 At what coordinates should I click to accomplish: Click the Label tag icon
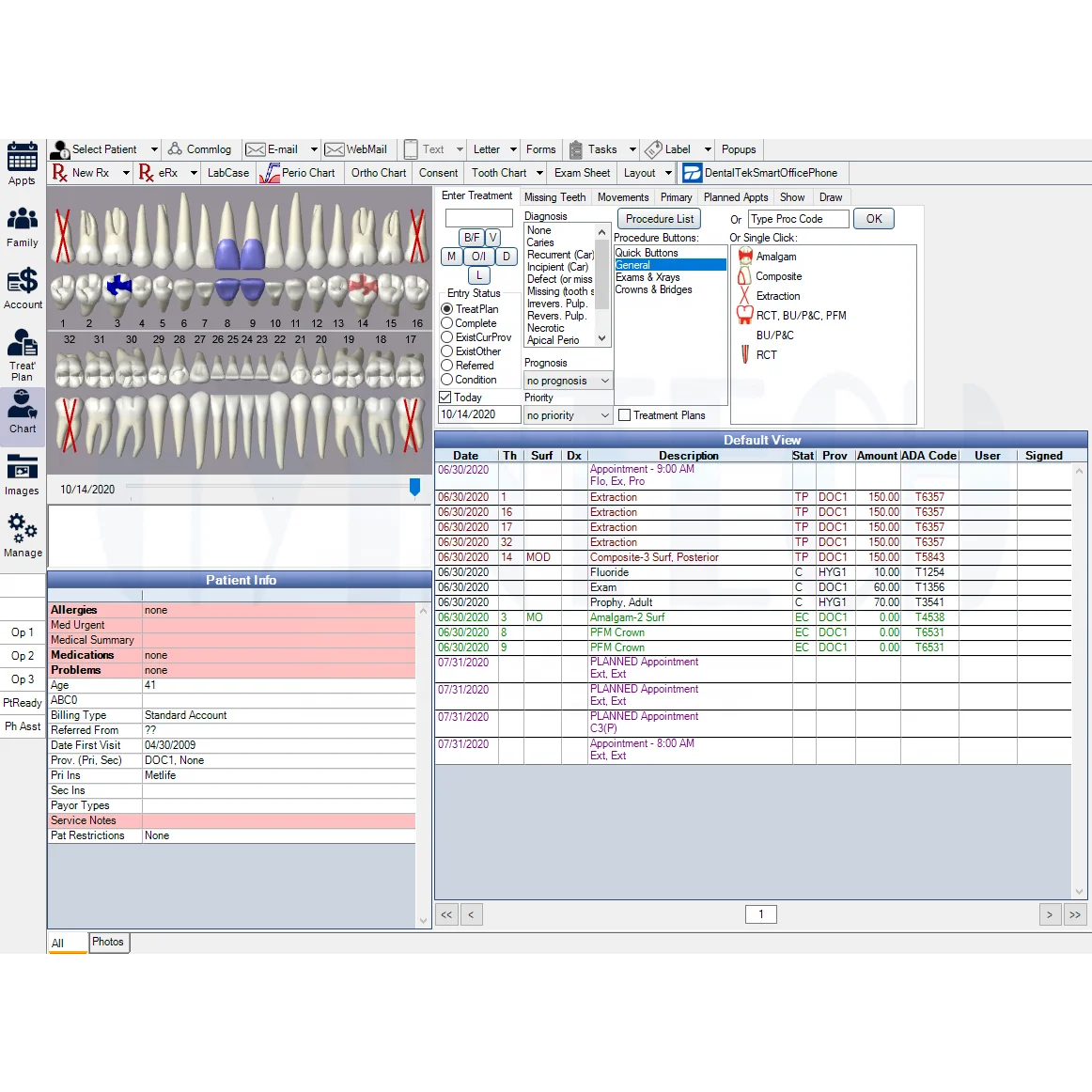coord(653,149)
